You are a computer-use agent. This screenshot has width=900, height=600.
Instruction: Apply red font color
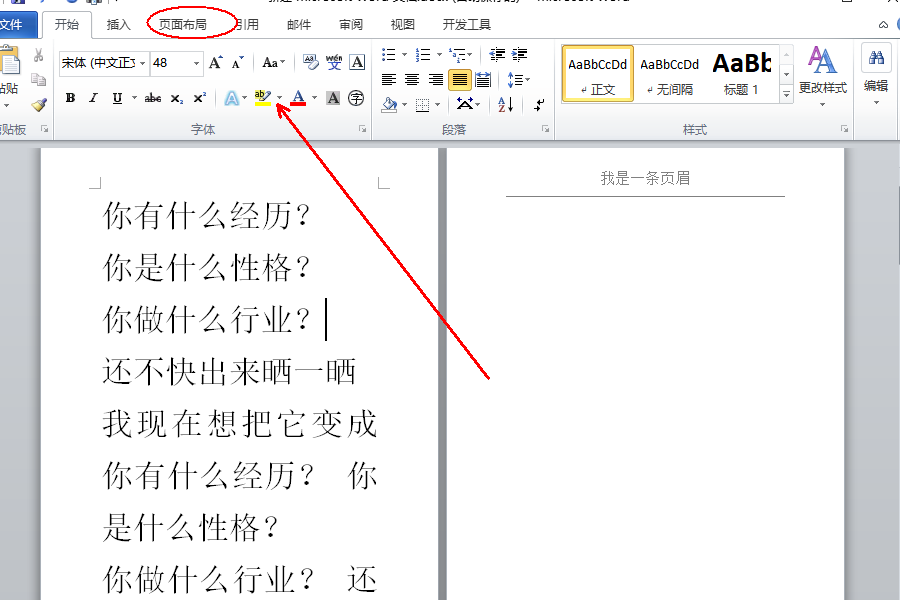[298, 98]
